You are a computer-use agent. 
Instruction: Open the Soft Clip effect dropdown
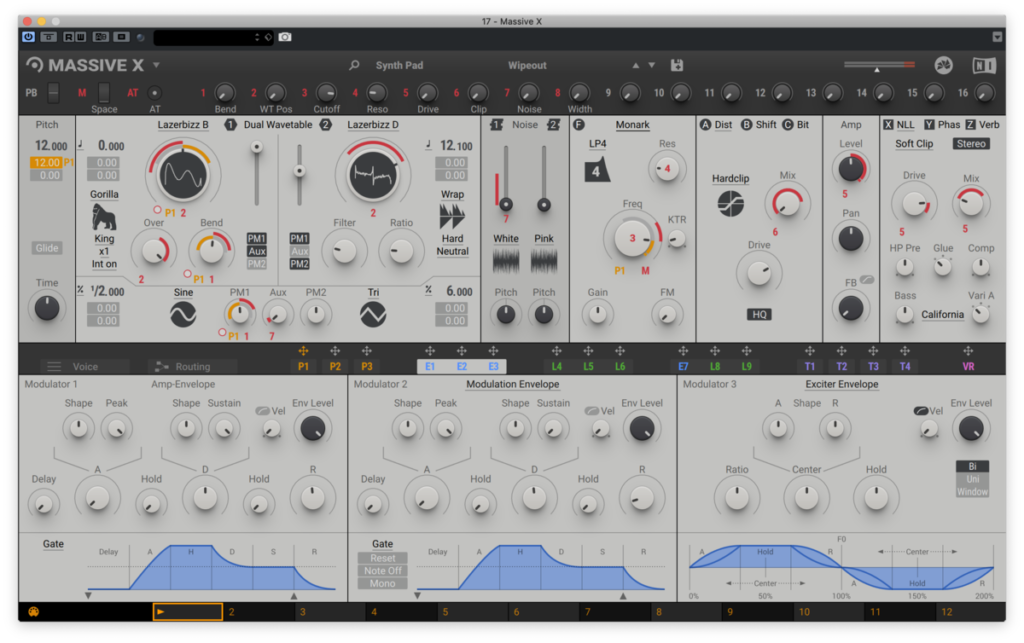click(x=914, y=144)
